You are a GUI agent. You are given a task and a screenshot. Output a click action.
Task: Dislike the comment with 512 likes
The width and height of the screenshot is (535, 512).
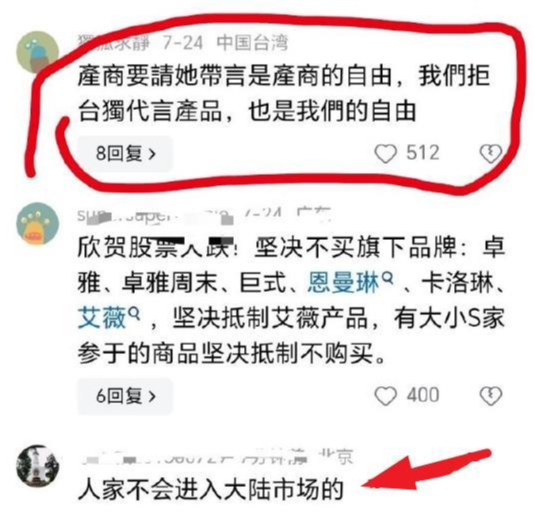[x=491, y=154]
